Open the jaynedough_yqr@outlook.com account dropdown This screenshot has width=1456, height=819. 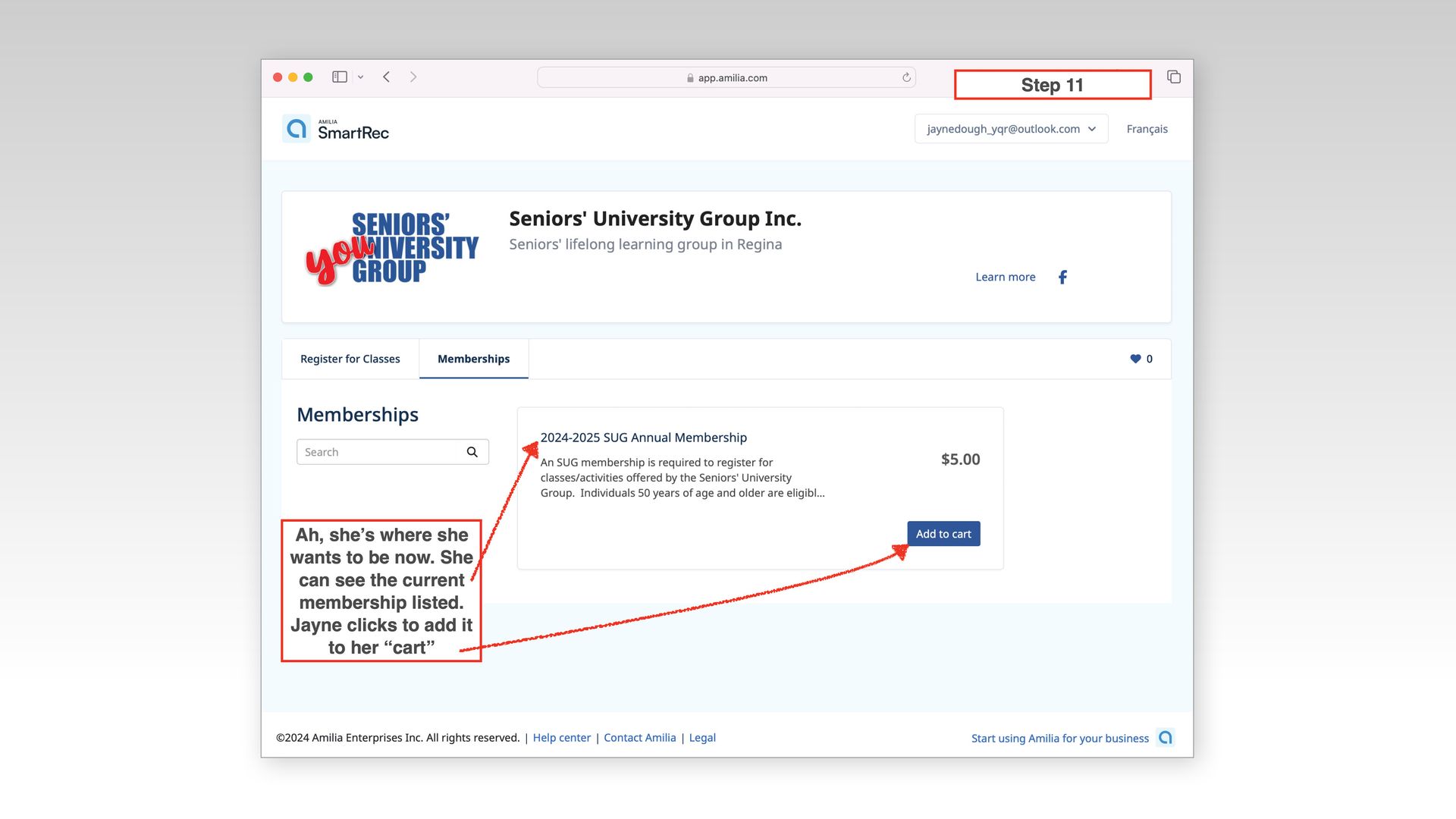[1011, 129]
